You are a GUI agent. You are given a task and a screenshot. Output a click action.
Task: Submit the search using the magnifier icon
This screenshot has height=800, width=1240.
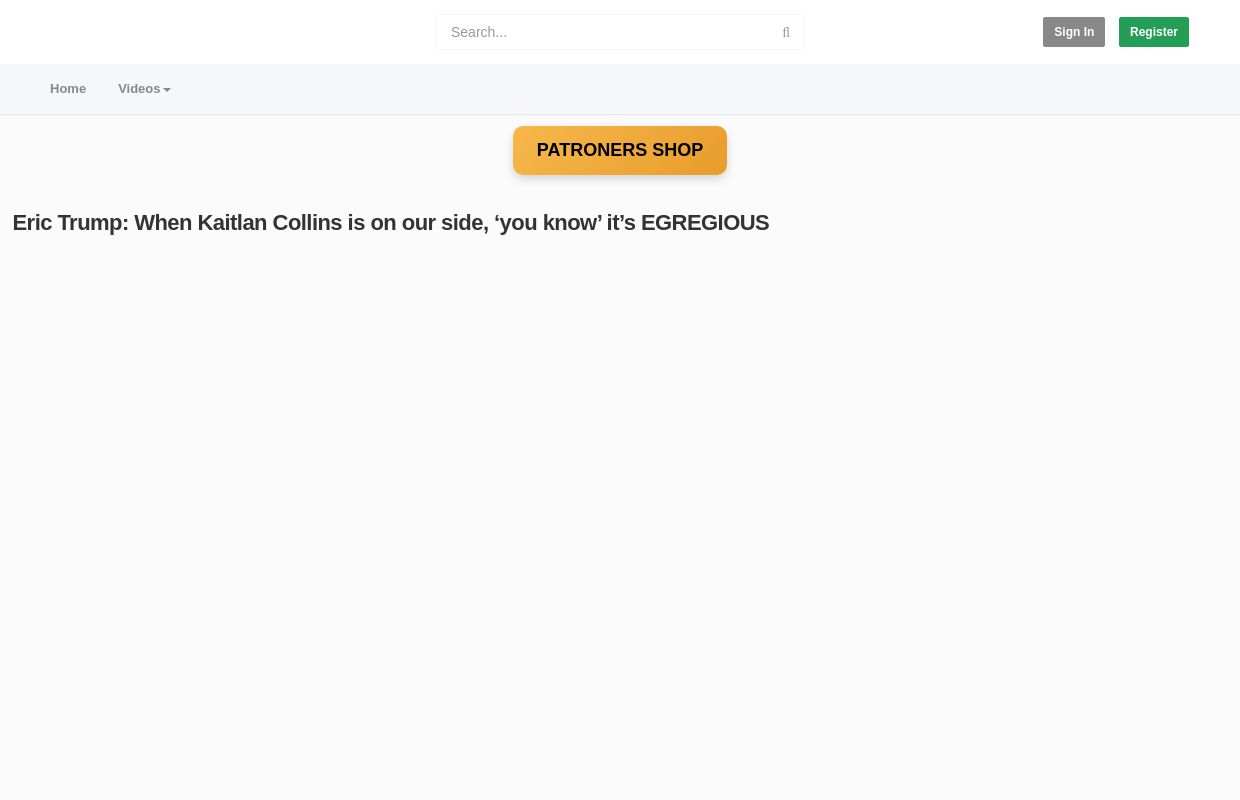pos(786,32)
